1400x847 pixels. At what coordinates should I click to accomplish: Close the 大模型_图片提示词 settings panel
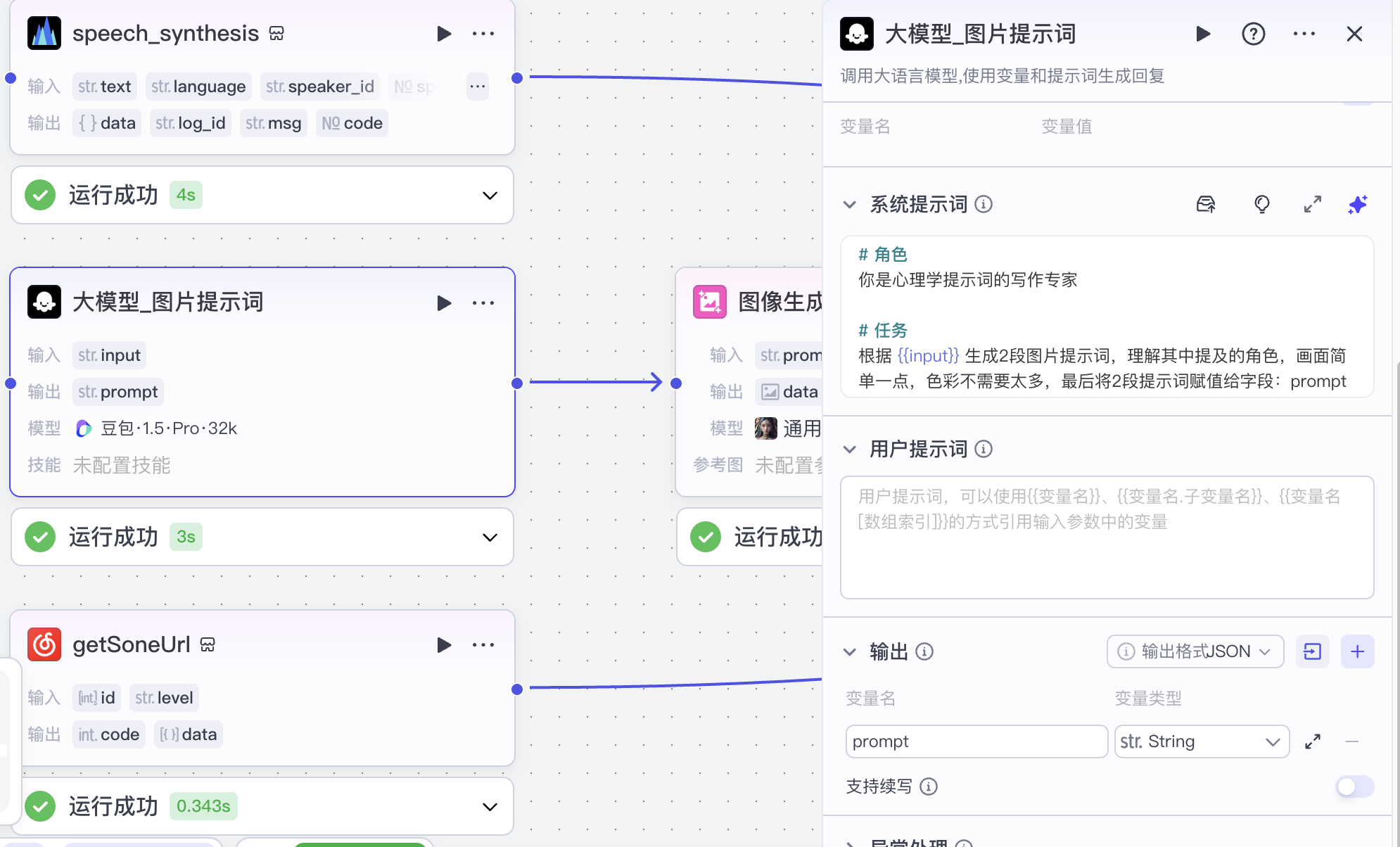pos(1354,33)
